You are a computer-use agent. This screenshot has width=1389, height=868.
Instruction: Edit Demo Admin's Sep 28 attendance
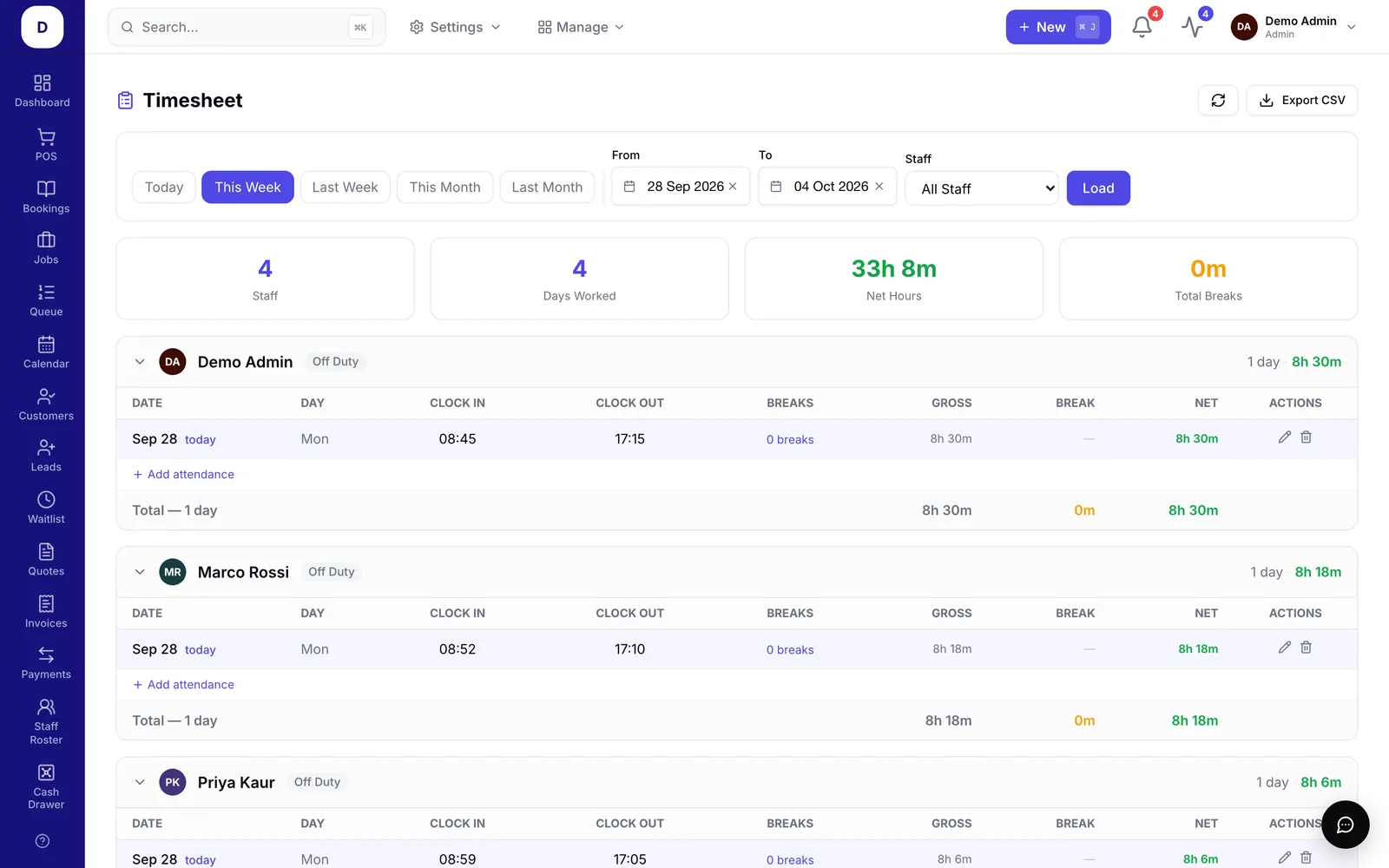tap(1285, 437)
